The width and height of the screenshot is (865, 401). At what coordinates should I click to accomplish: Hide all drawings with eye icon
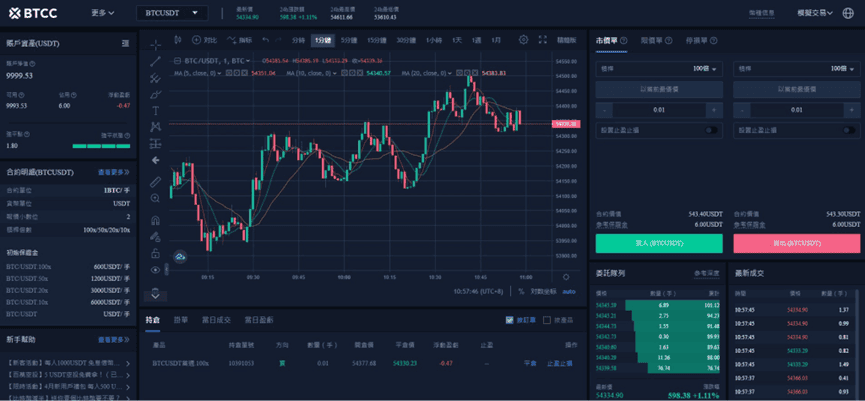point(156,270)
